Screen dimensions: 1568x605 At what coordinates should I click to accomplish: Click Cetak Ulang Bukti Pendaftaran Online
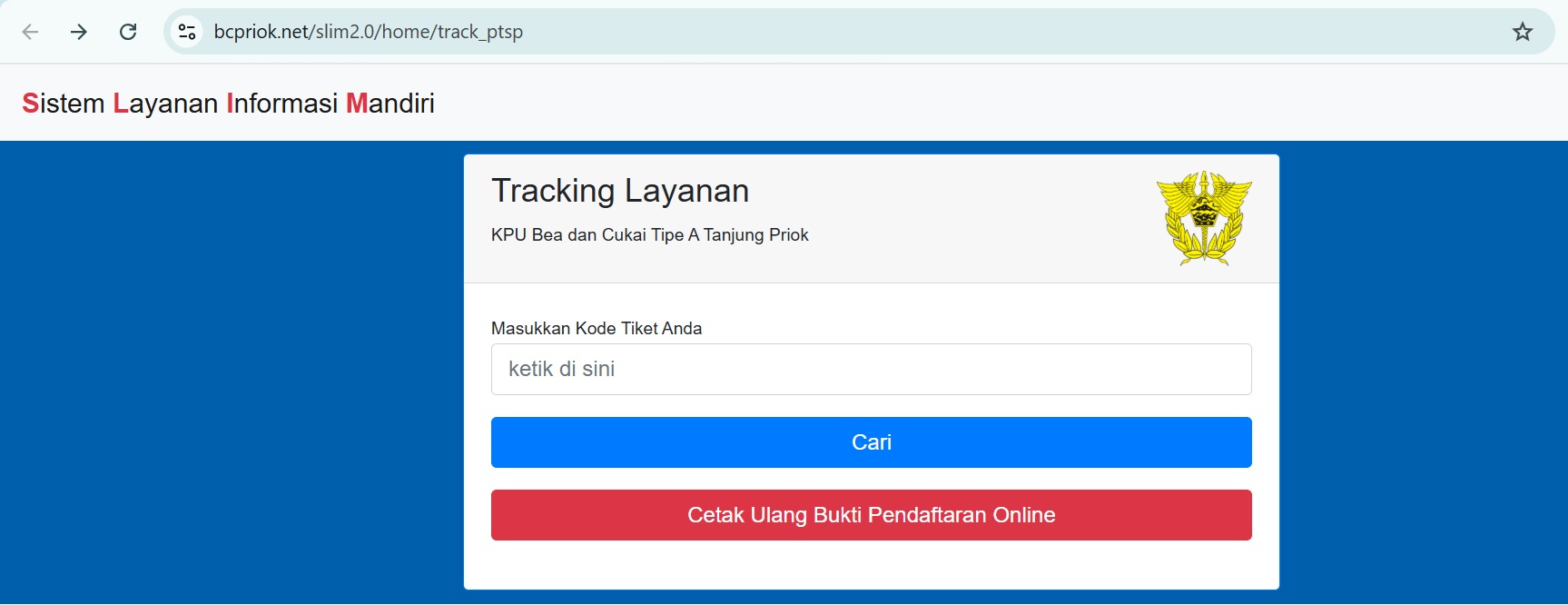coord(872,515)
